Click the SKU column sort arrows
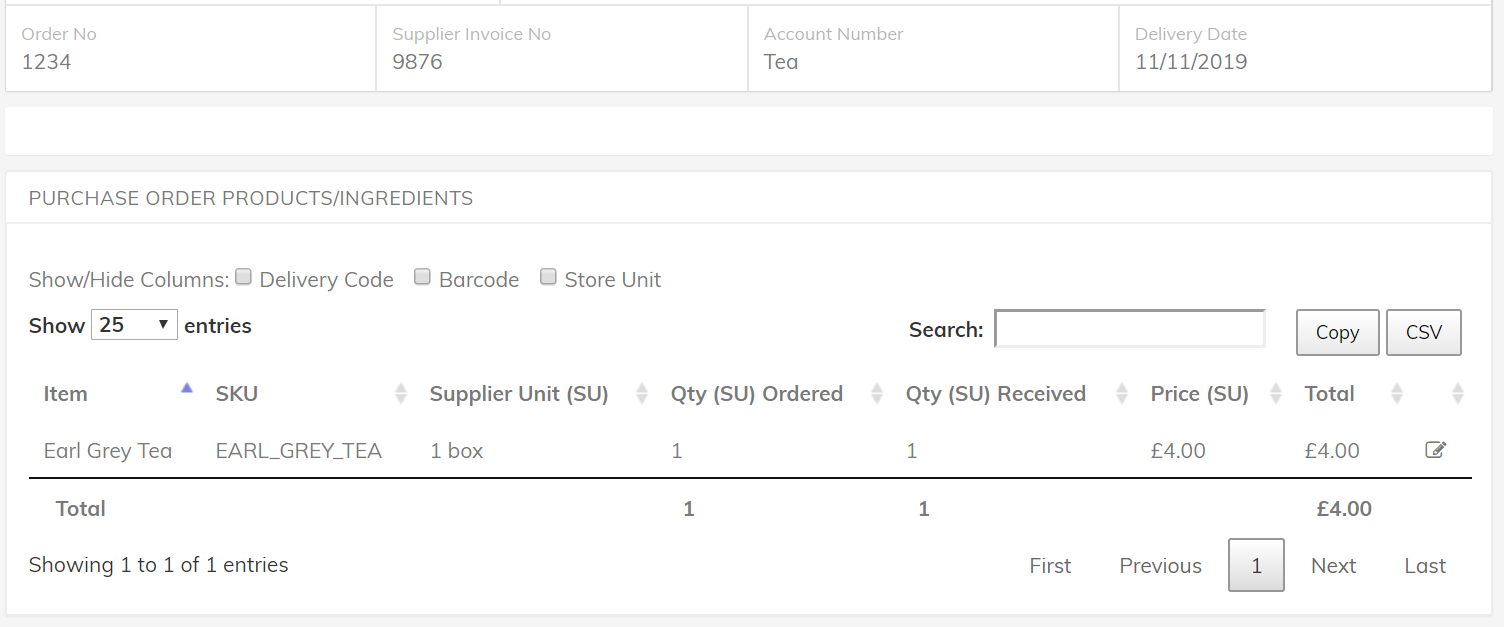This screenshot has height=627, width=1504. [x=401, y=394]
